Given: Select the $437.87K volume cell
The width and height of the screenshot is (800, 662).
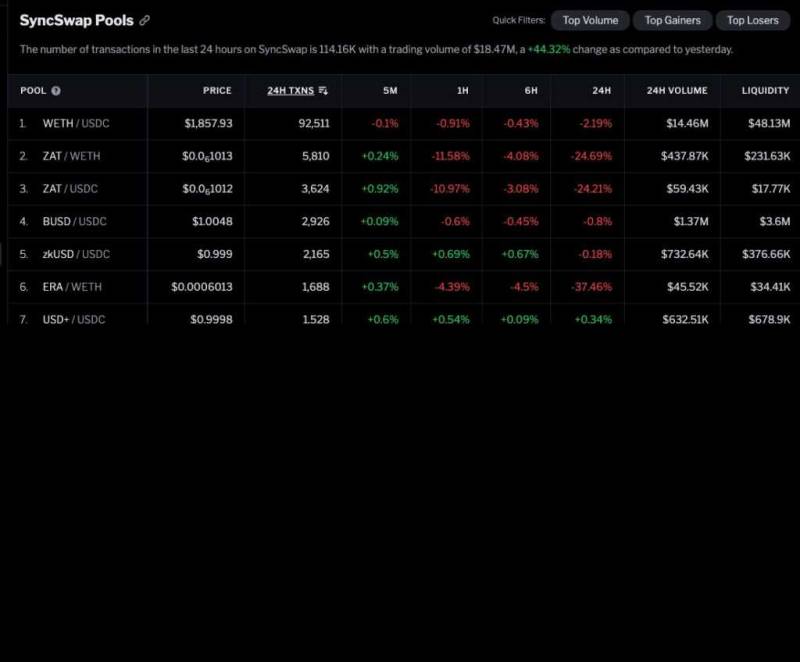Looking at the screenshot, I should coord(685,156).
